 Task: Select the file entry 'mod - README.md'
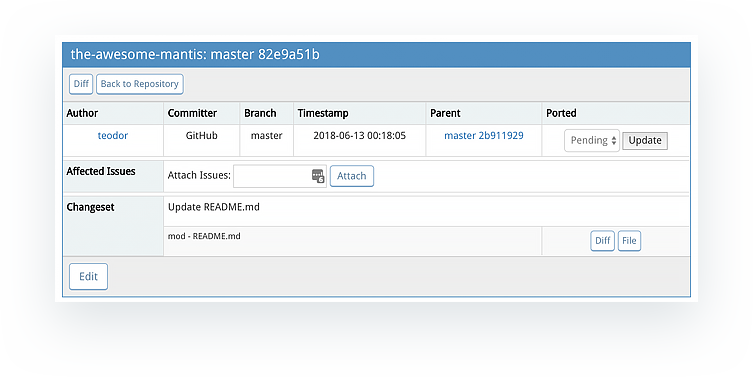pyautogui.click(x=204, y=236)
